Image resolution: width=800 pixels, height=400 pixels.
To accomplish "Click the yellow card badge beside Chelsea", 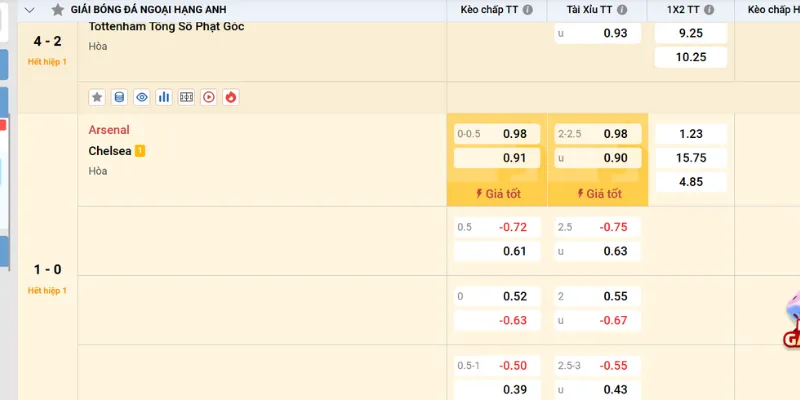I will click(x=140, y=151).
